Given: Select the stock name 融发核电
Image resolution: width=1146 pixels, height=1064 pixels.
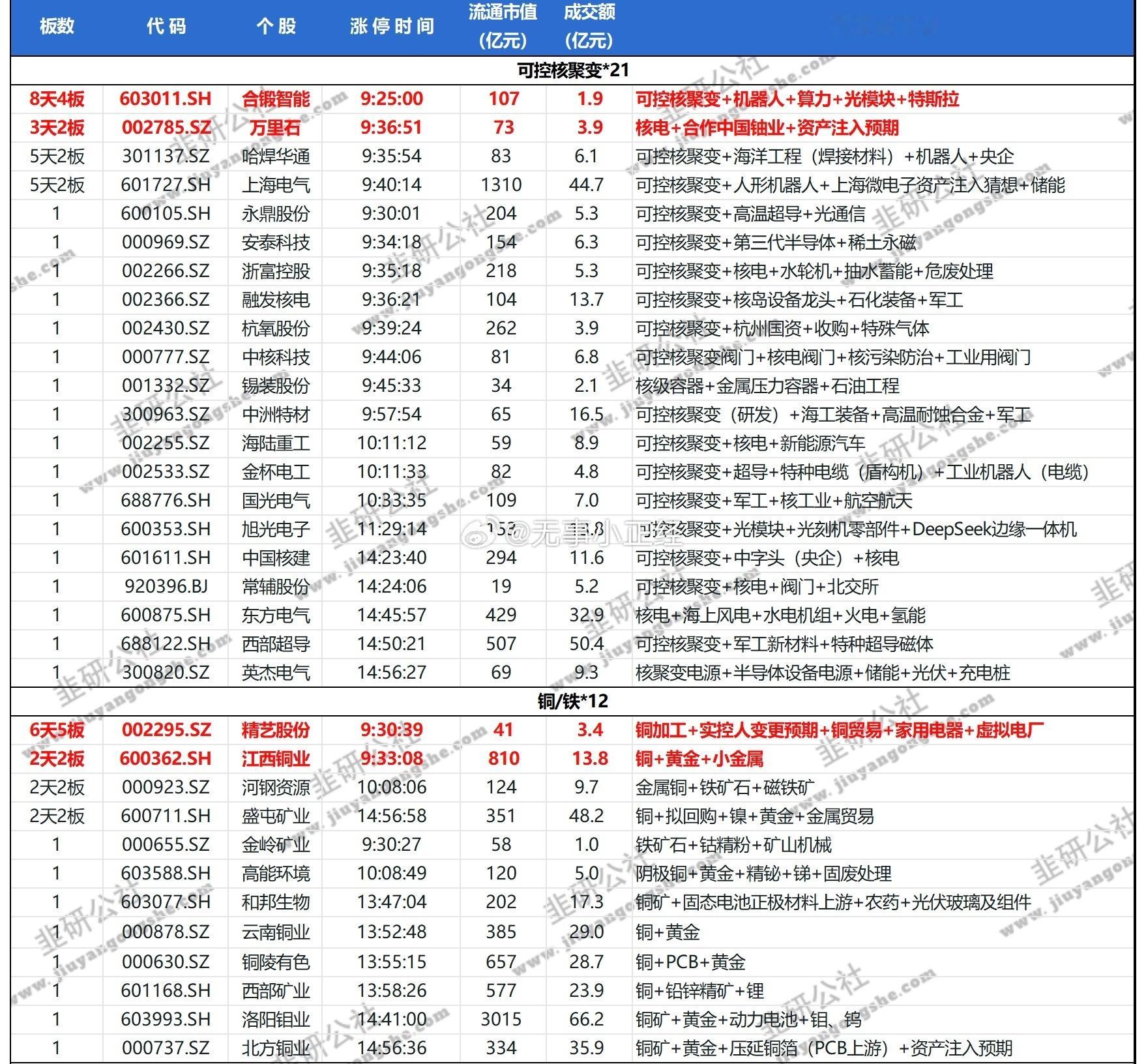Looking at the screenshot, I should point(276,299).
